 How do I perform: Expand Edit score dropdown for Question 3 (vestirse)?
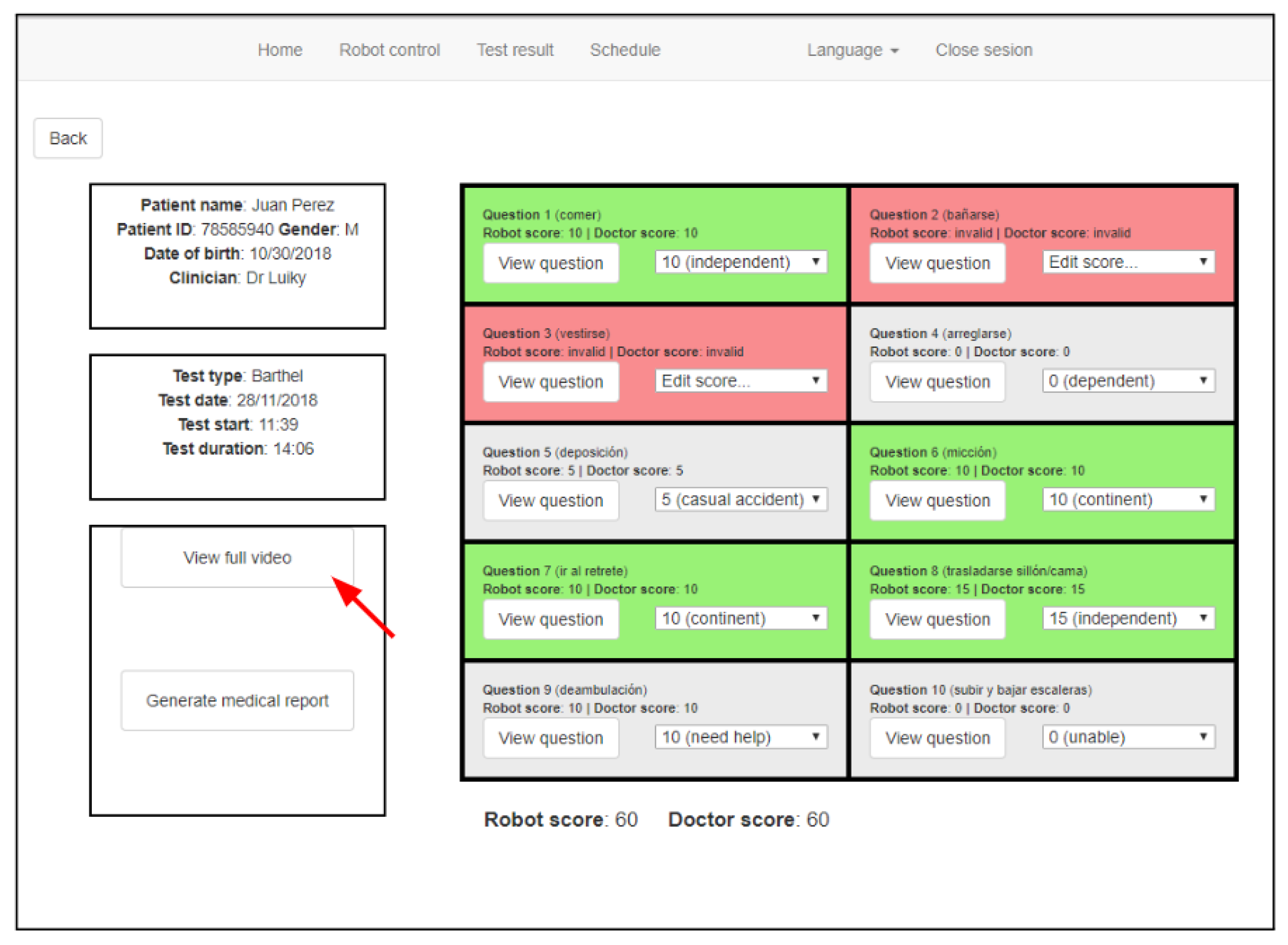[741, 381]
